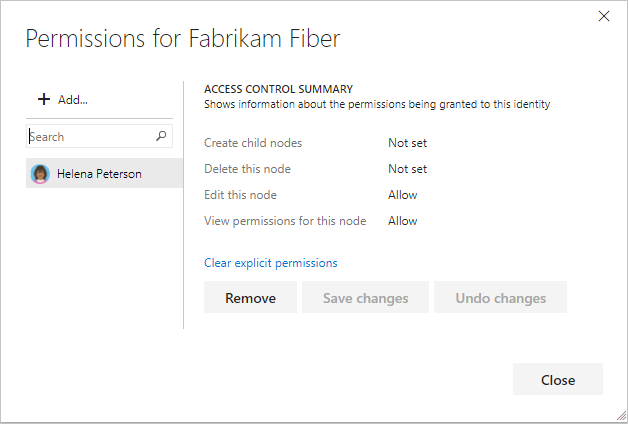628x424 pixels.
Task: Click the plus icon to add an identity
Action: [43, 100]
